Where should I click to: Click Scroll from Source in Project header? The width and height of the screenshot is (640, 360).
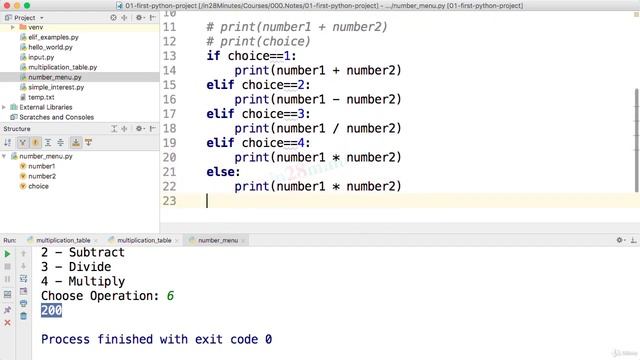coord(113,18)
